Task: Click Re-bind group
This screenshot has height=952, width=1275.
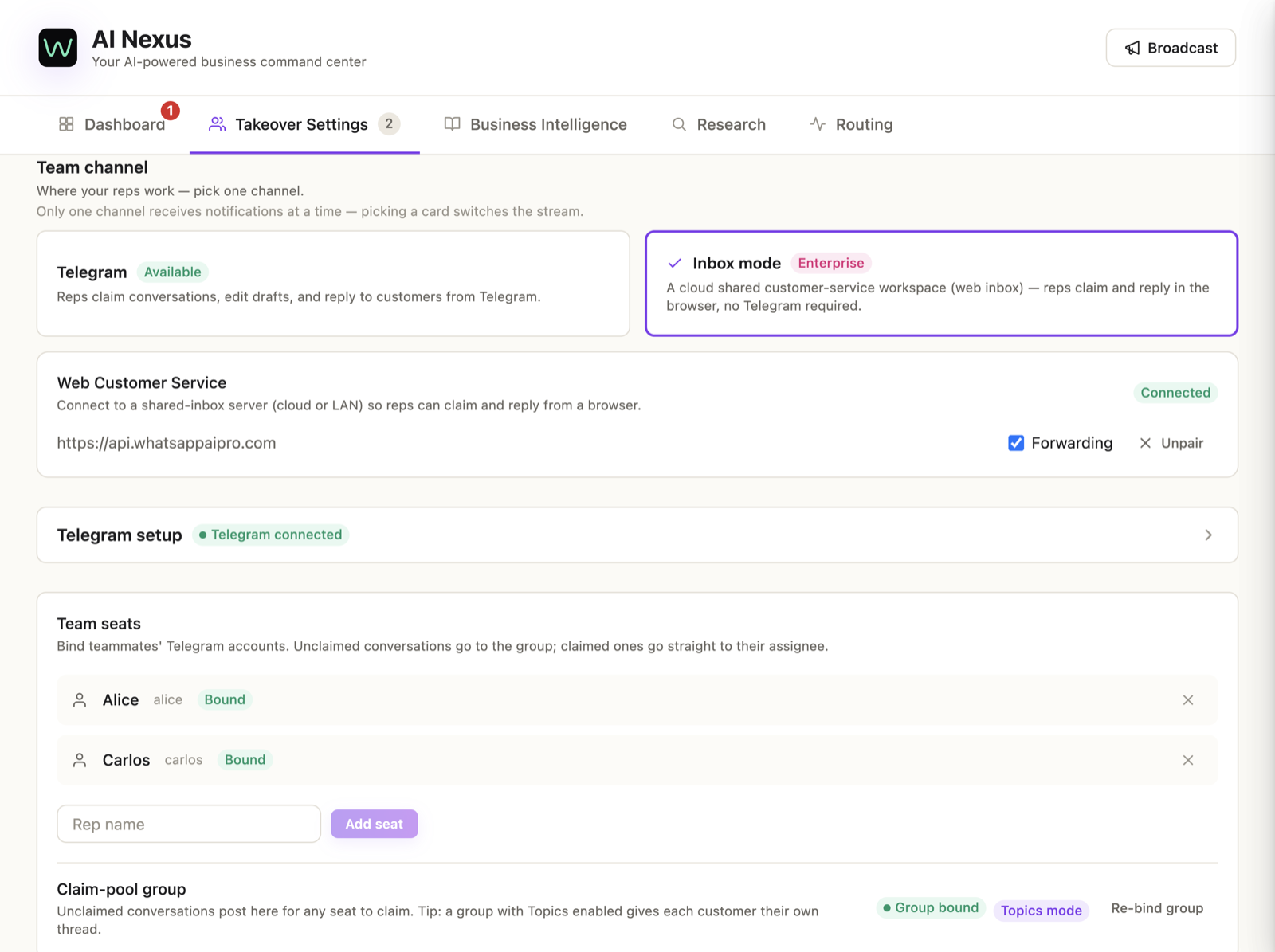Action: [x=1157, y=908]
